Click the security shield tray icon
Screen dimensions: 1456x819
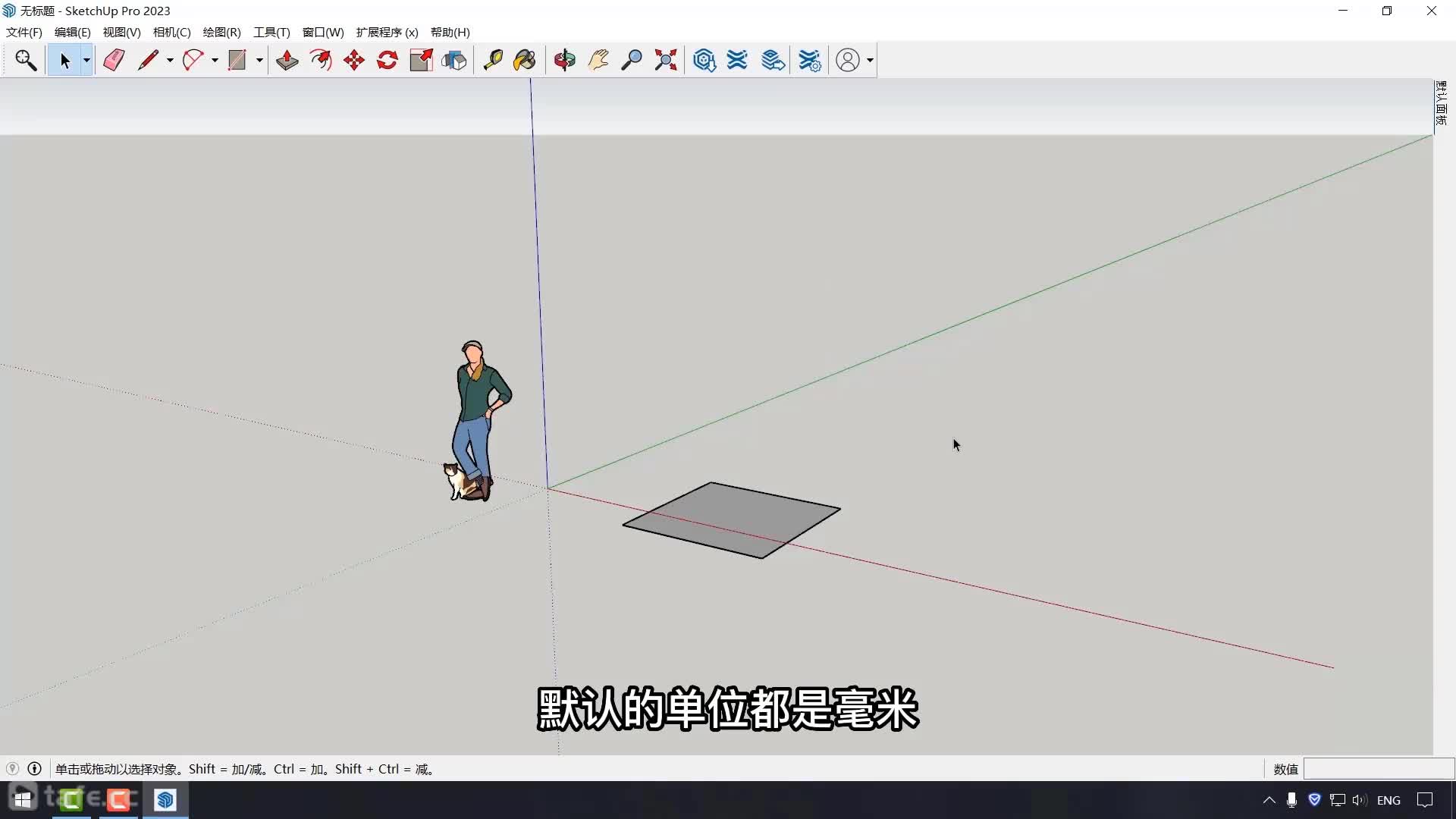[x=1315, y=800]
